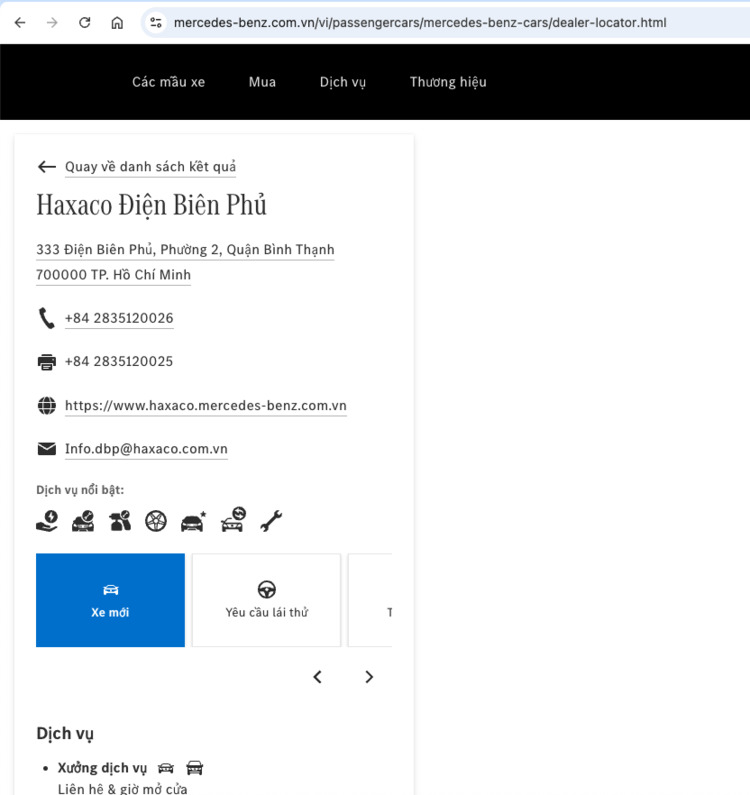Click the browser back arrow
This screenshot has height=795, width=750.
[20, 22]
